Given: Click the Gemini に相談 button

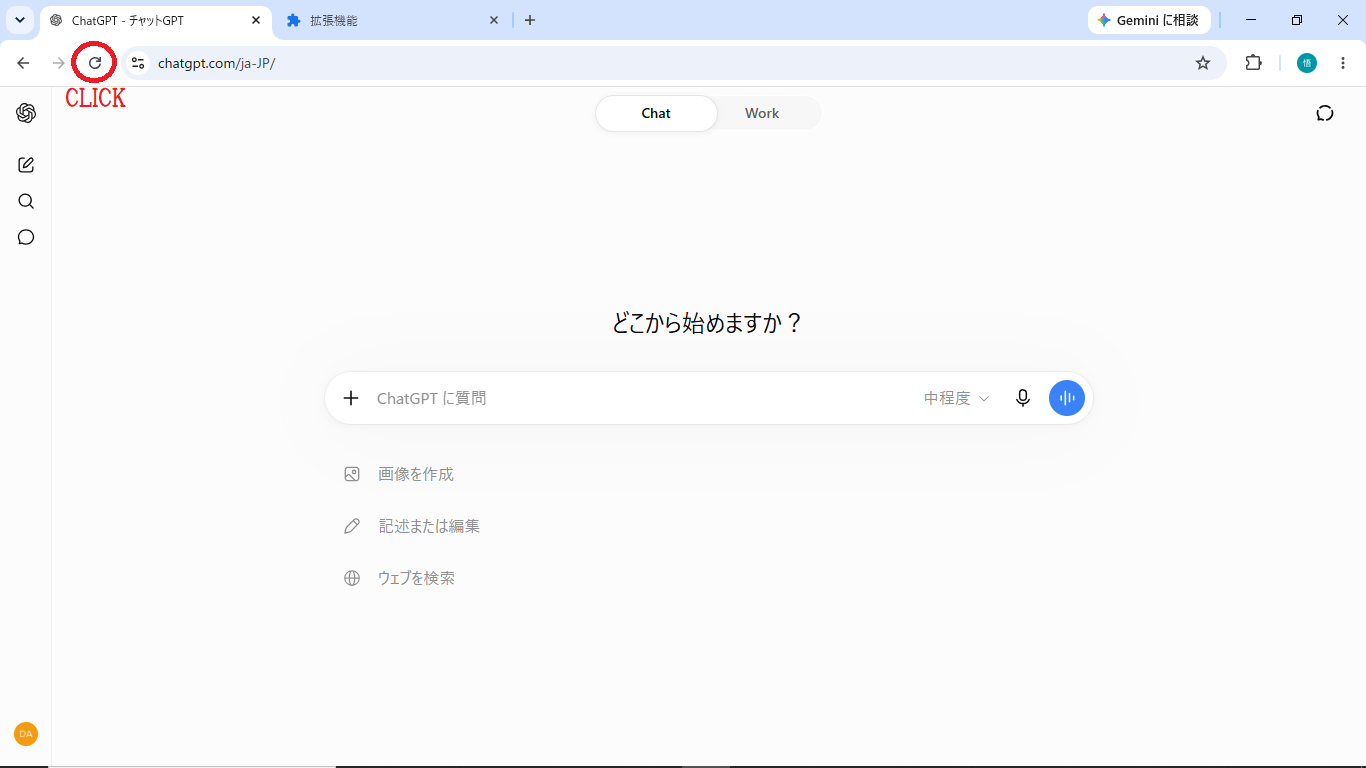Looking at the screenshot, I should click(x=1149, y=20).
